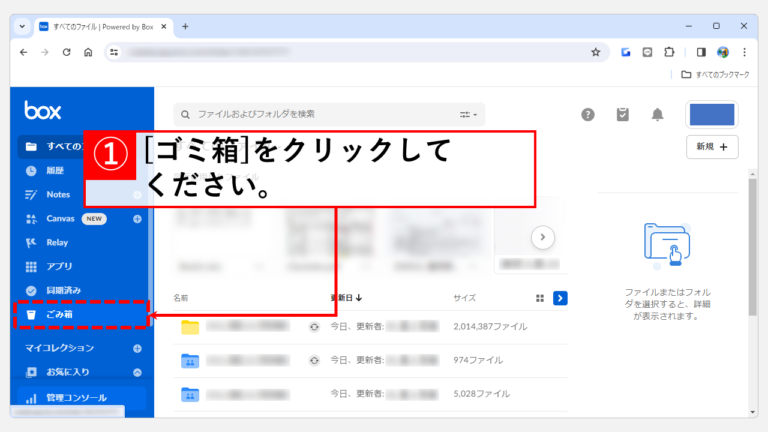This screenshot has height=432, width=768.
Task: Open the tasks clipboard icon
Action: (x=623, y=115)
